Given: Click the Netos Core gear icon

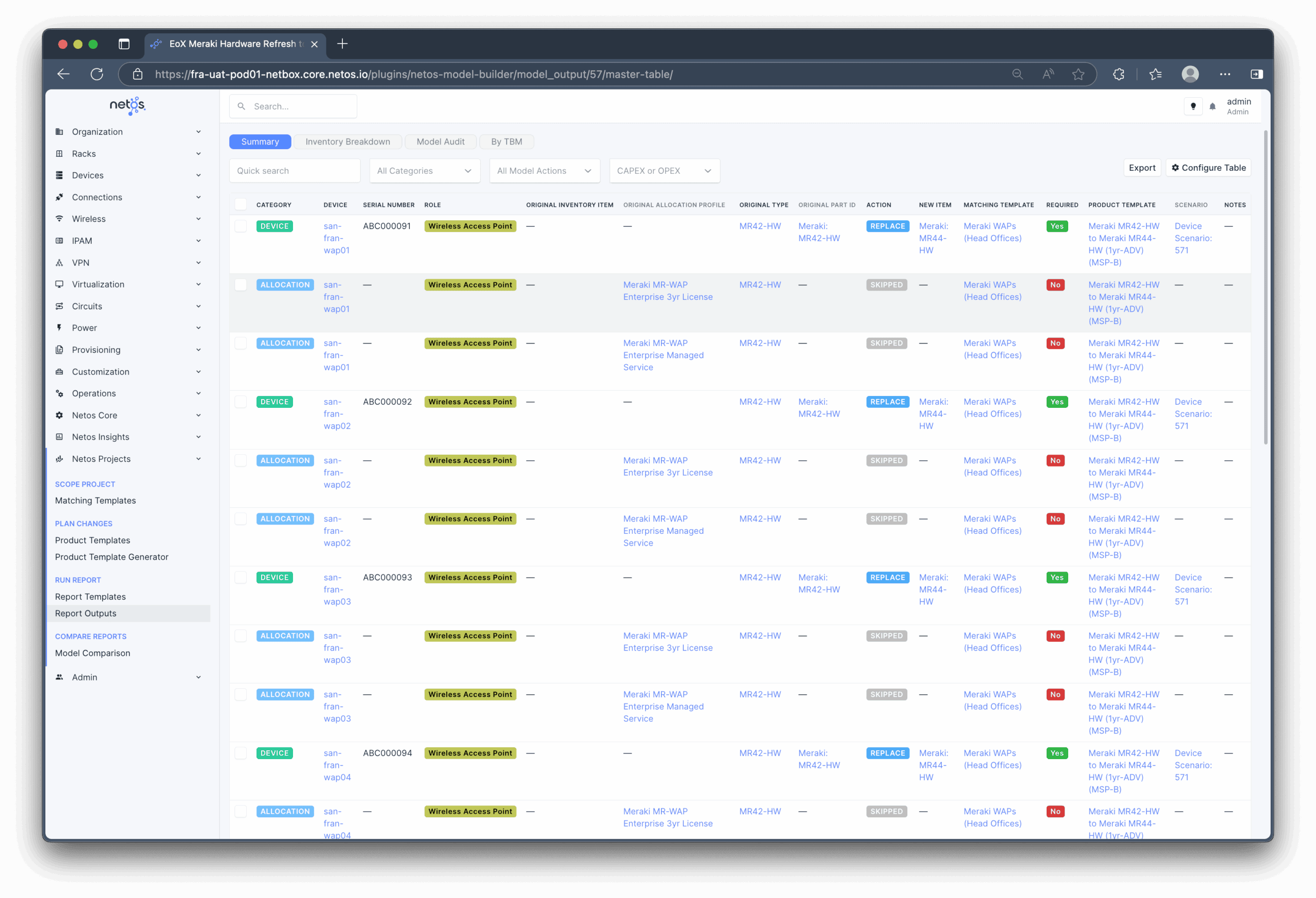Looking at the screenshot, I should click(x=60, y=415).
